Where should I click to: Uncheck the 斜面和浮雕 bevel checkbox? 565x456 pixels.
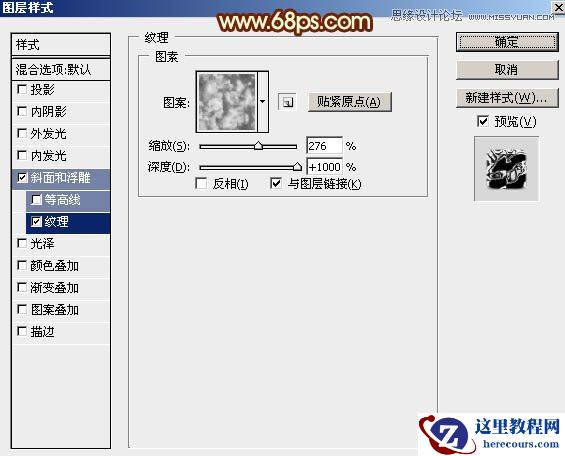pyautogui.click(x=22, y=177)
